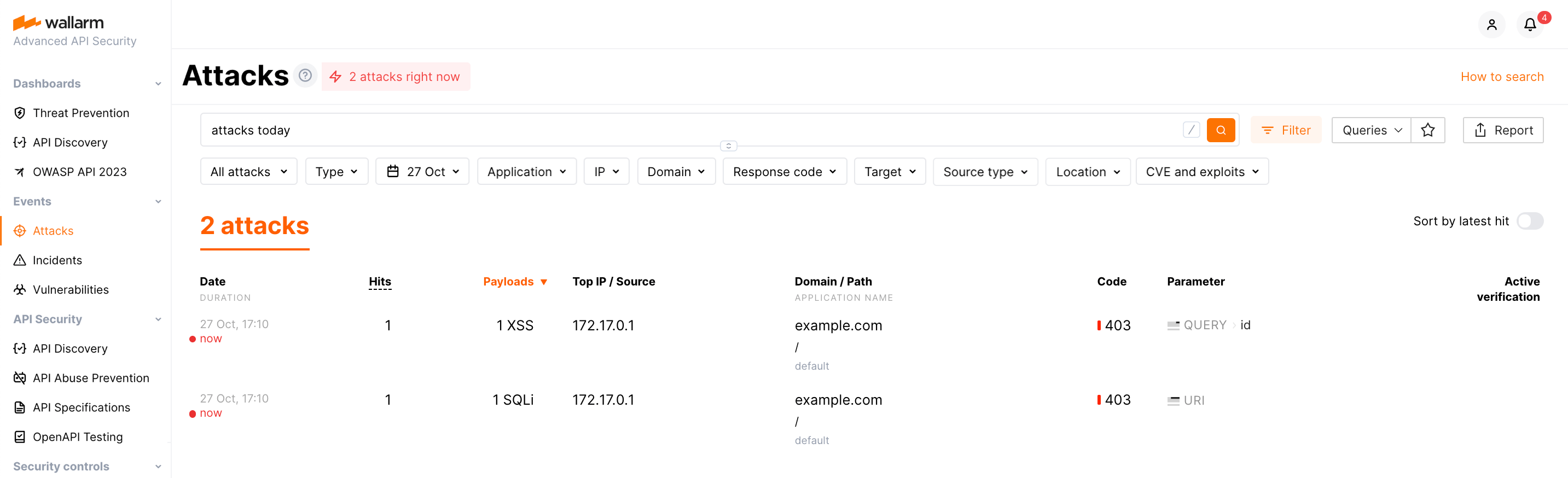The image size is (1568, 478).
Task: Click the slash shortcut icon in search bar
Action: pyautogui.click(x=1190, y=130)
